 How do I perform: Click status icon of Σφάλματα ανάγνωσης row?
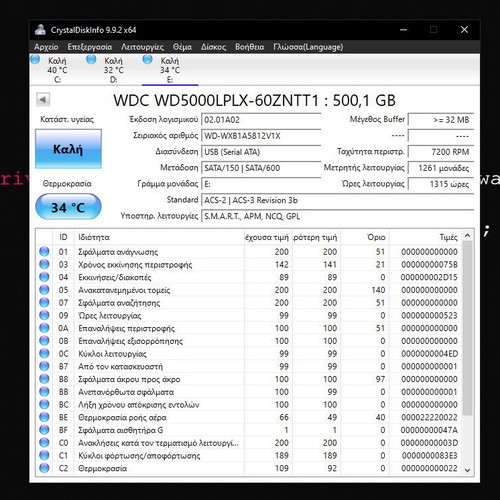click(x=44, y=252)
